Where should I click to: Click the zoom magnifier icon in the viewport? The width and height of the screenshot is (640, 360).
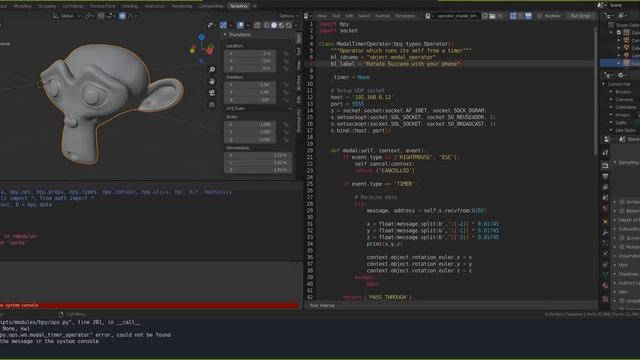212,70
